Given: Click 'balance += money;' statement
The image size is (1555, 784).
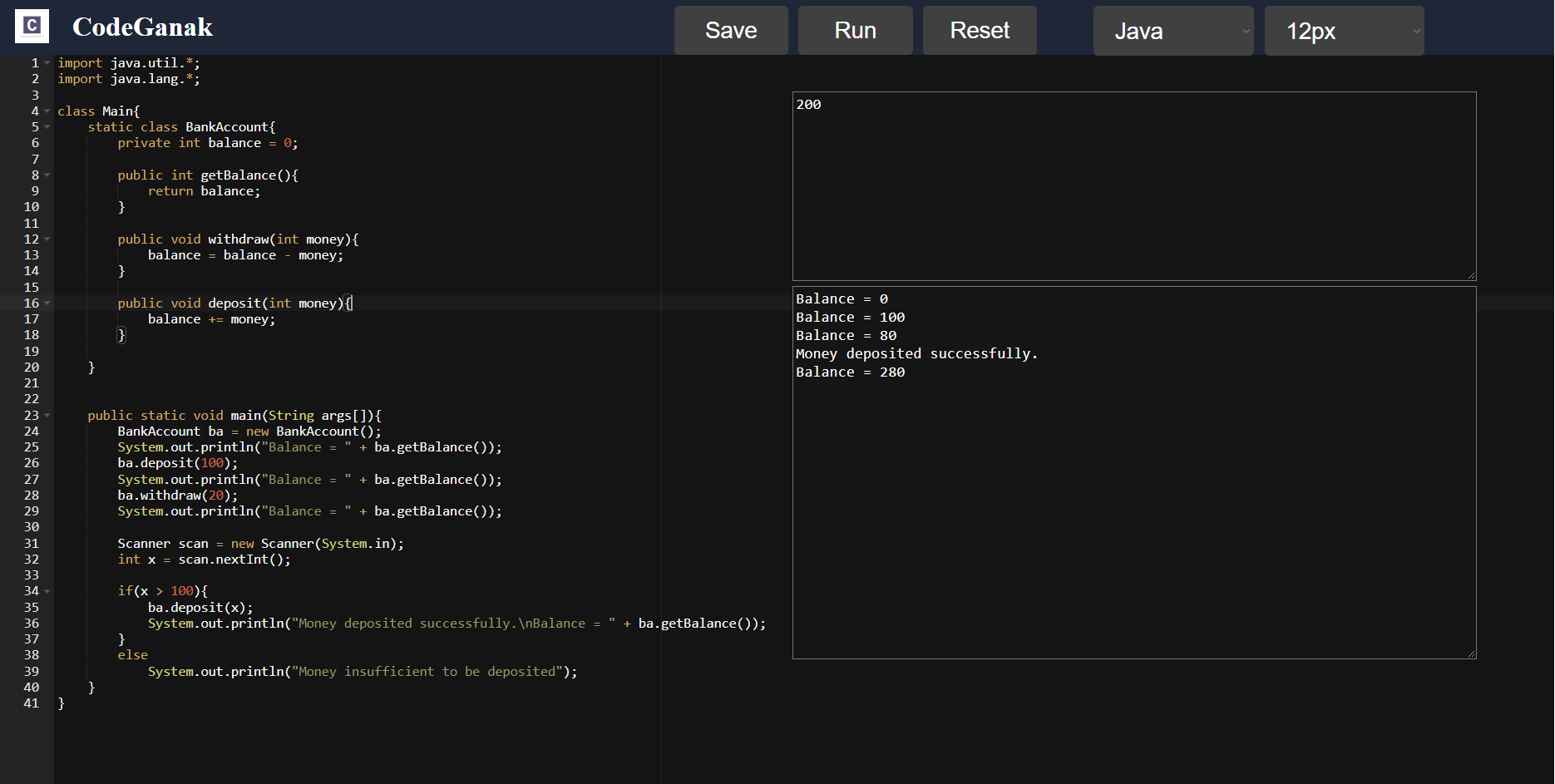Looking at the screenshot, I should [x=211, y=319].
